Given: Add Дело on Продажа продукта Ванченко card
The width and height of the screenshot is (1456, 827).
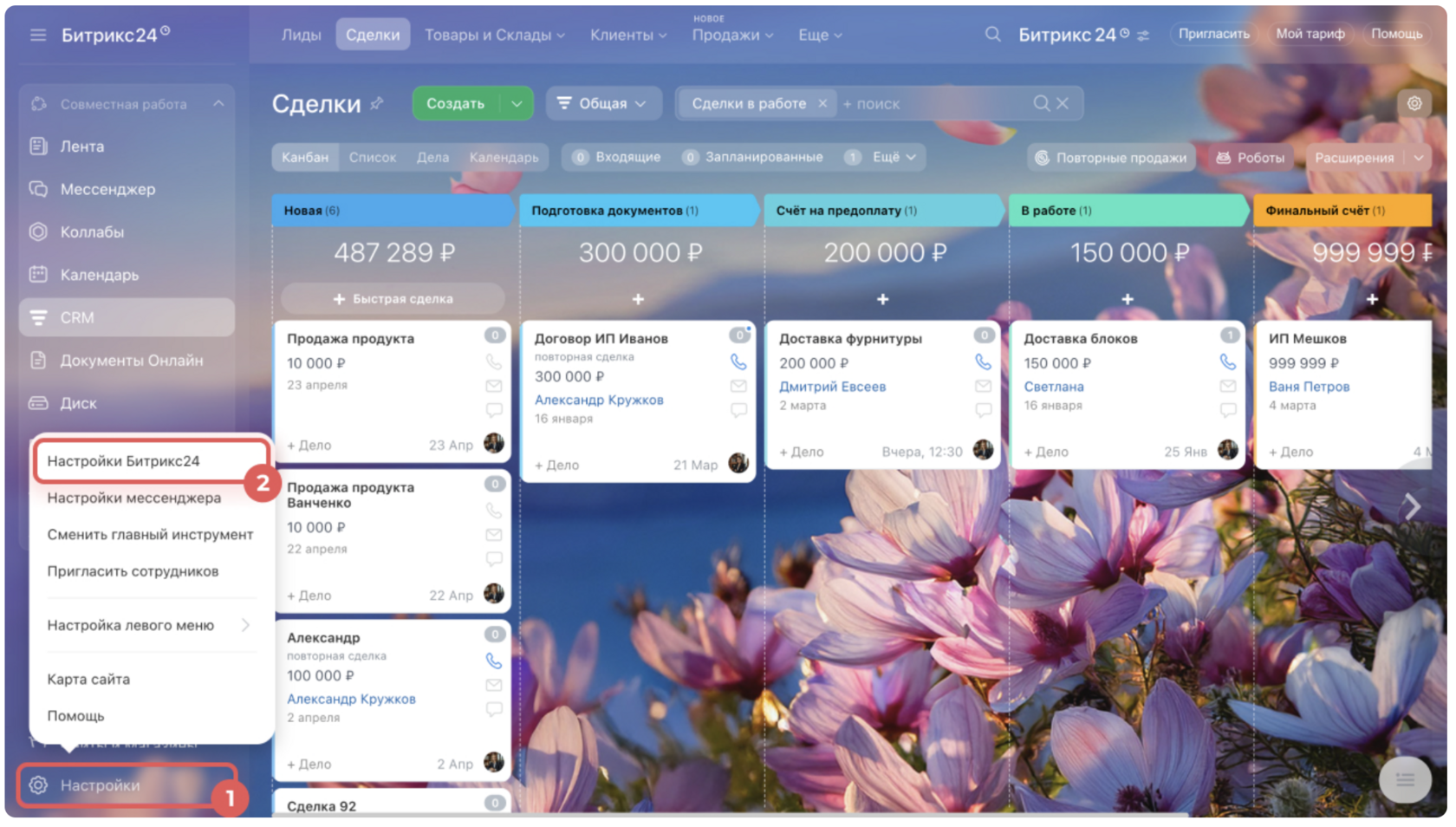Looking at the screenshot, I should pyautogui.click(x=309, y=596).
